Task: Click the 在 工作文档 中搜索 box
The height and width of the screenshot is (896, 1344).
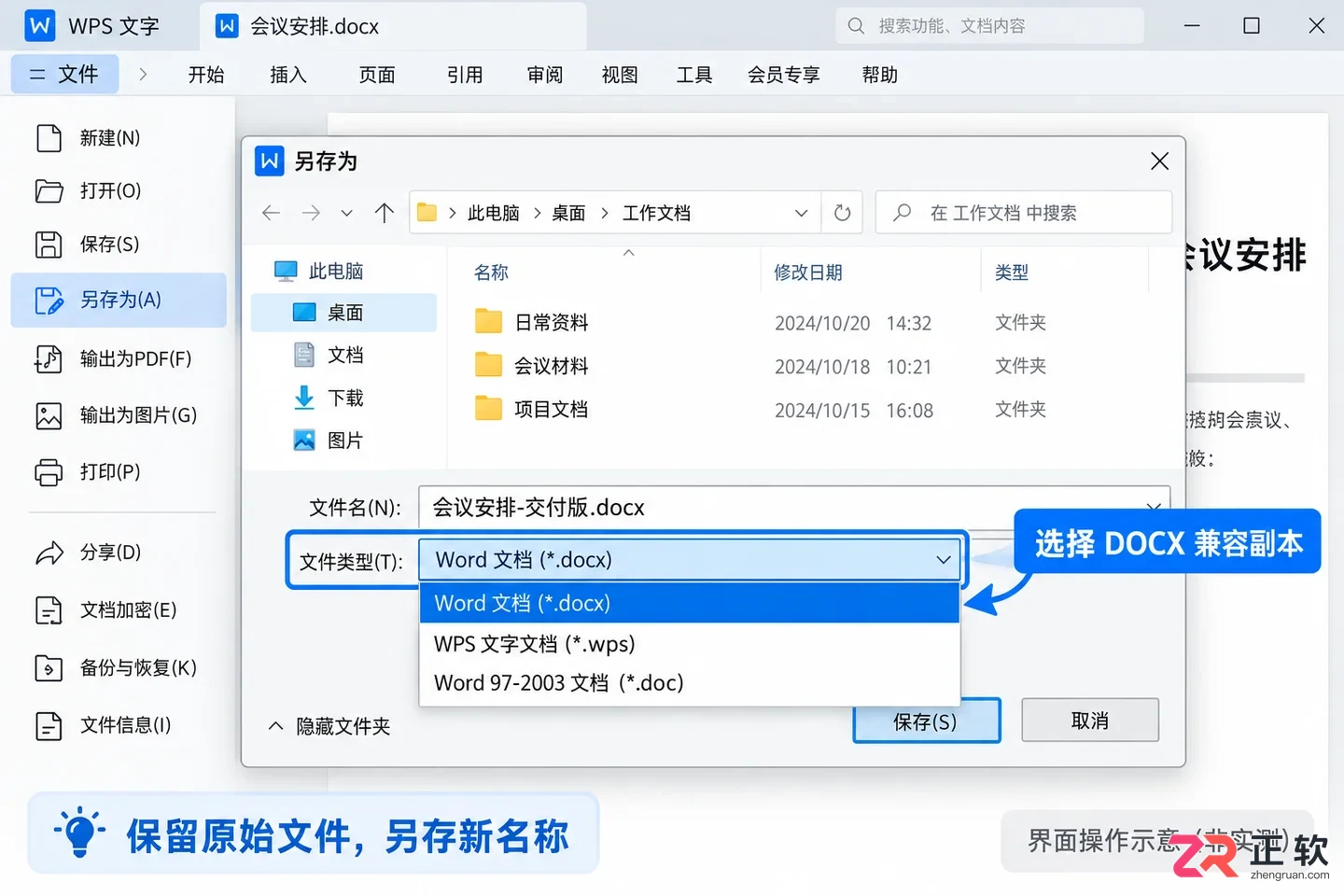Action: click(x=1024, y=213)
